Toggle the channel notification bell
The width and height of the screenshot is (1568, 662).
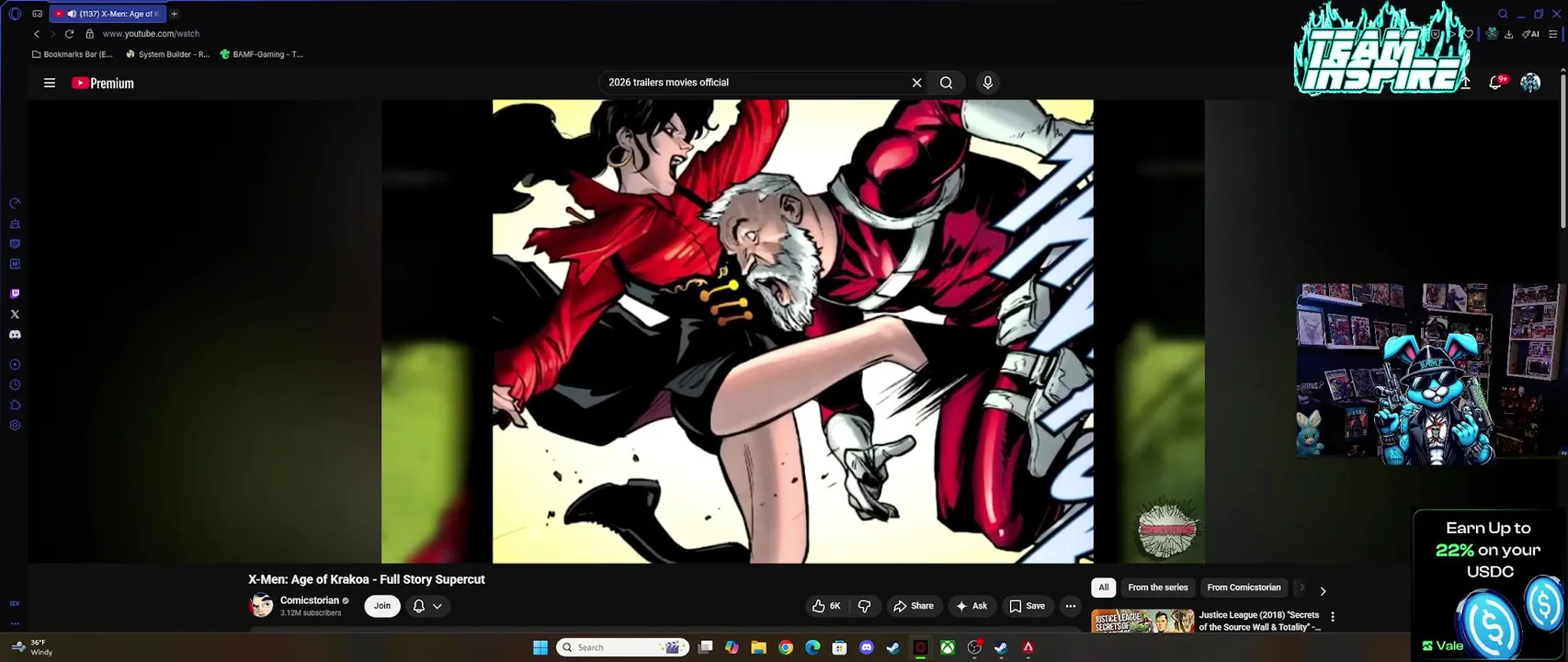(419, 606)
